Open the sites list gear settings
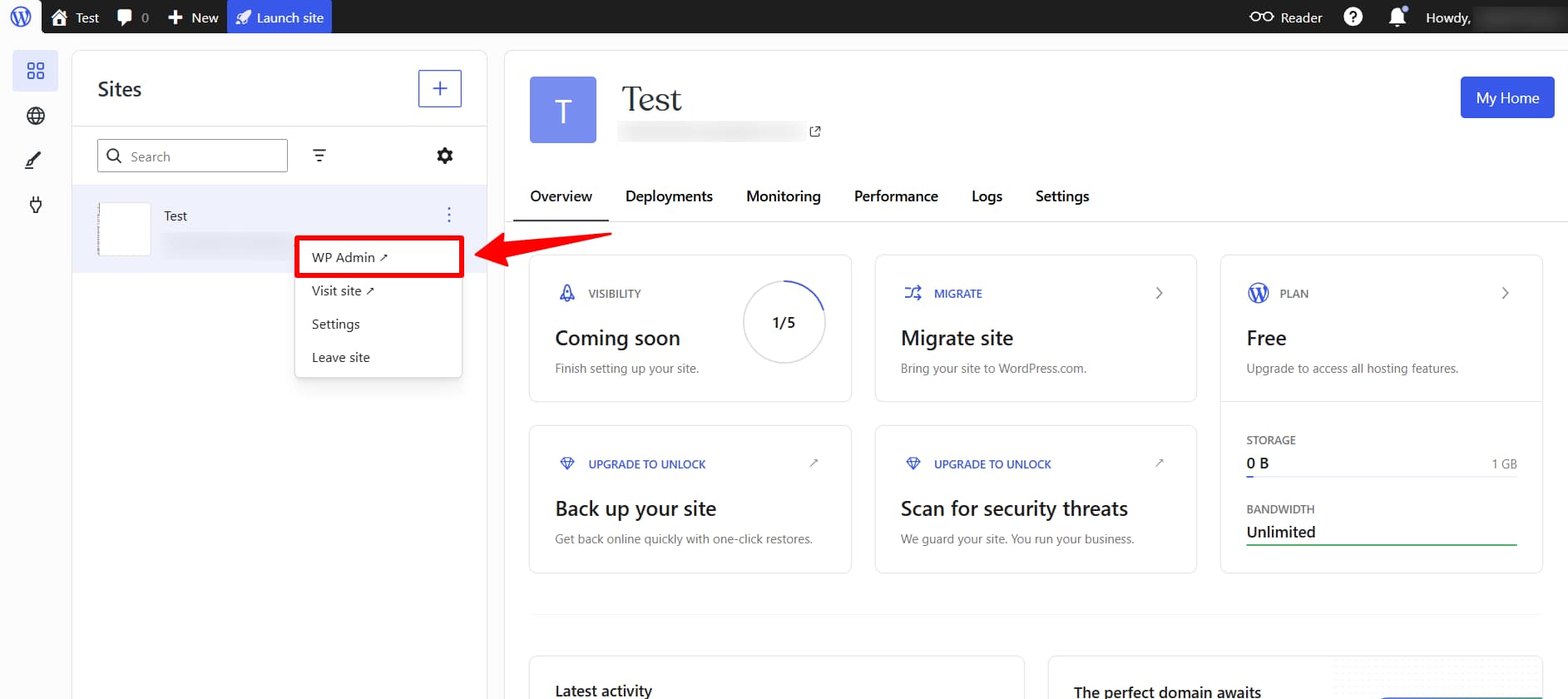1568x699 pixels. [x=445, y=156]
